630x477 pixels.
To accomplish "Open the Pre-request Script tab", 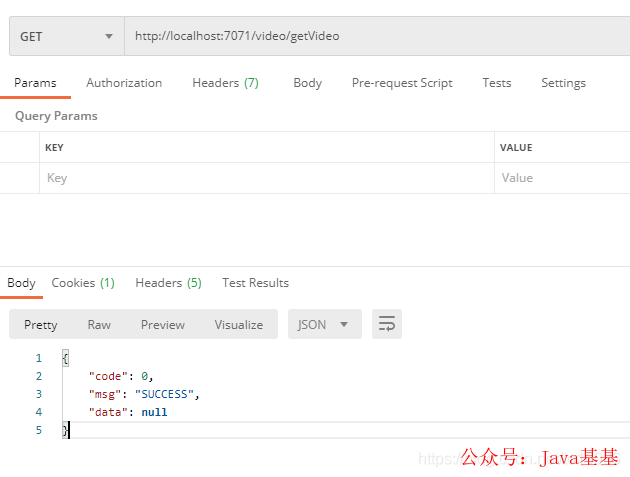I will tap(402, 83).
